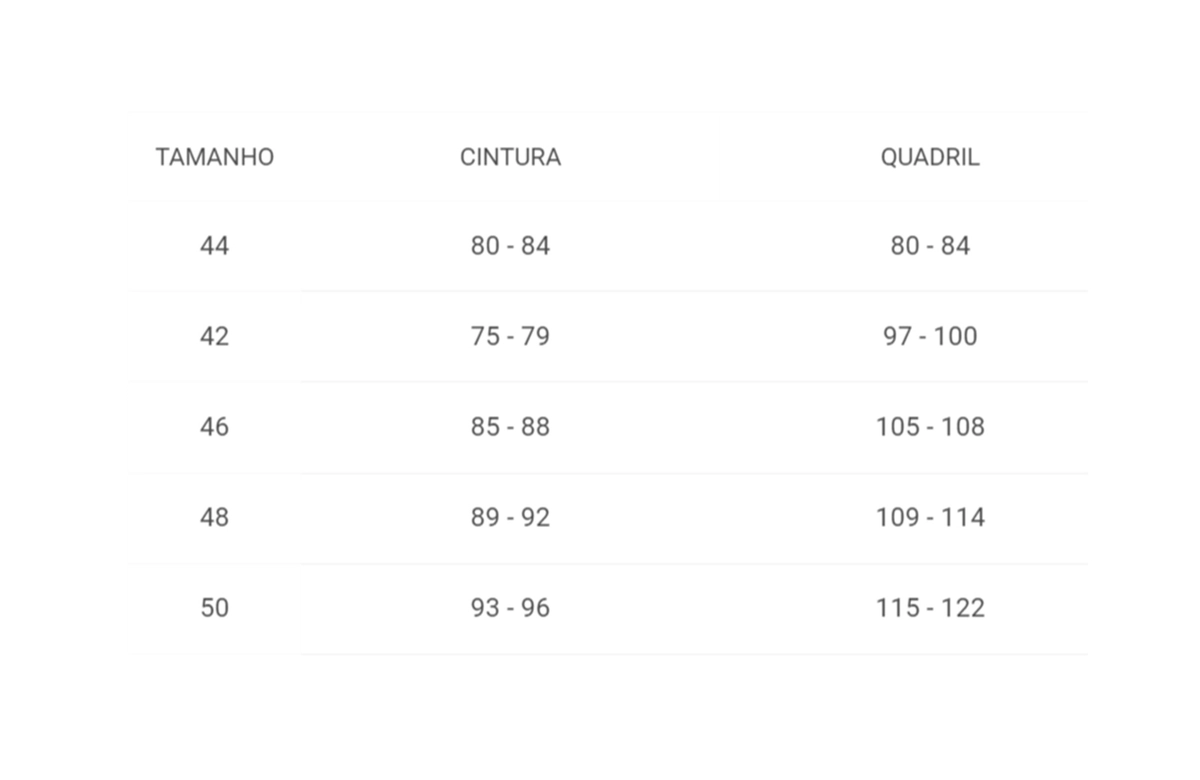Click the CINTURA column header
1200x780 pixels.
coord(510,157)
